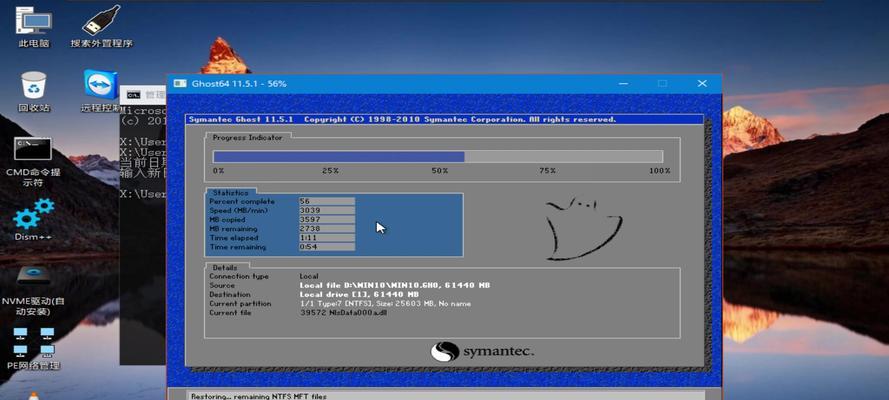Click the Speed (MB/min) value 3039

[x=327, y=210]
